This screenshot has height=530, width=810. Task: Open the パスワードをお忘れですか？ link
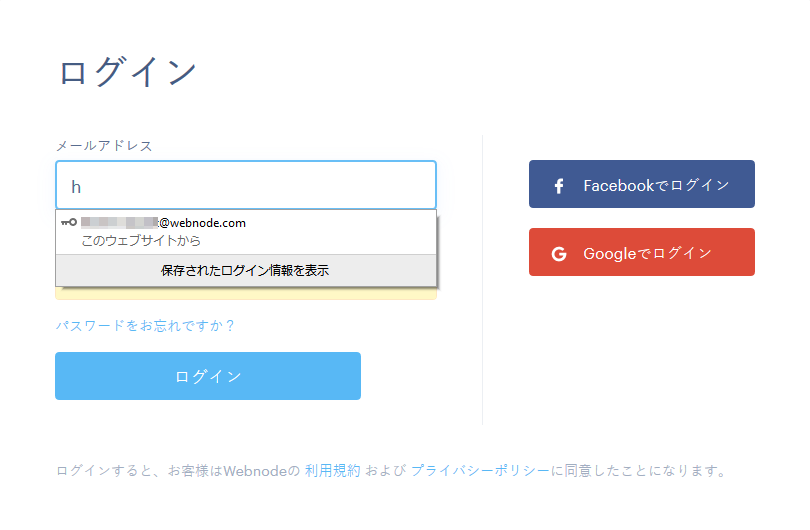click(146, 326)
